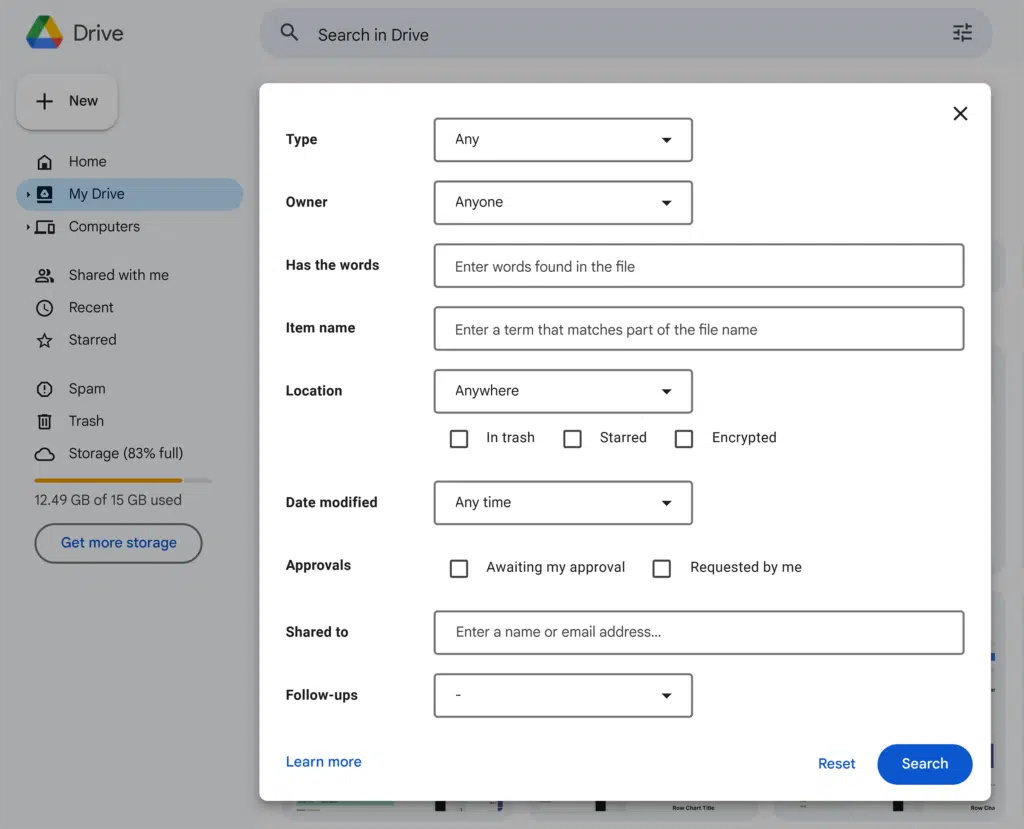Click the storage usage progress bar
Viewport: 1024px width, 829px height.
[x=123, y=481]
